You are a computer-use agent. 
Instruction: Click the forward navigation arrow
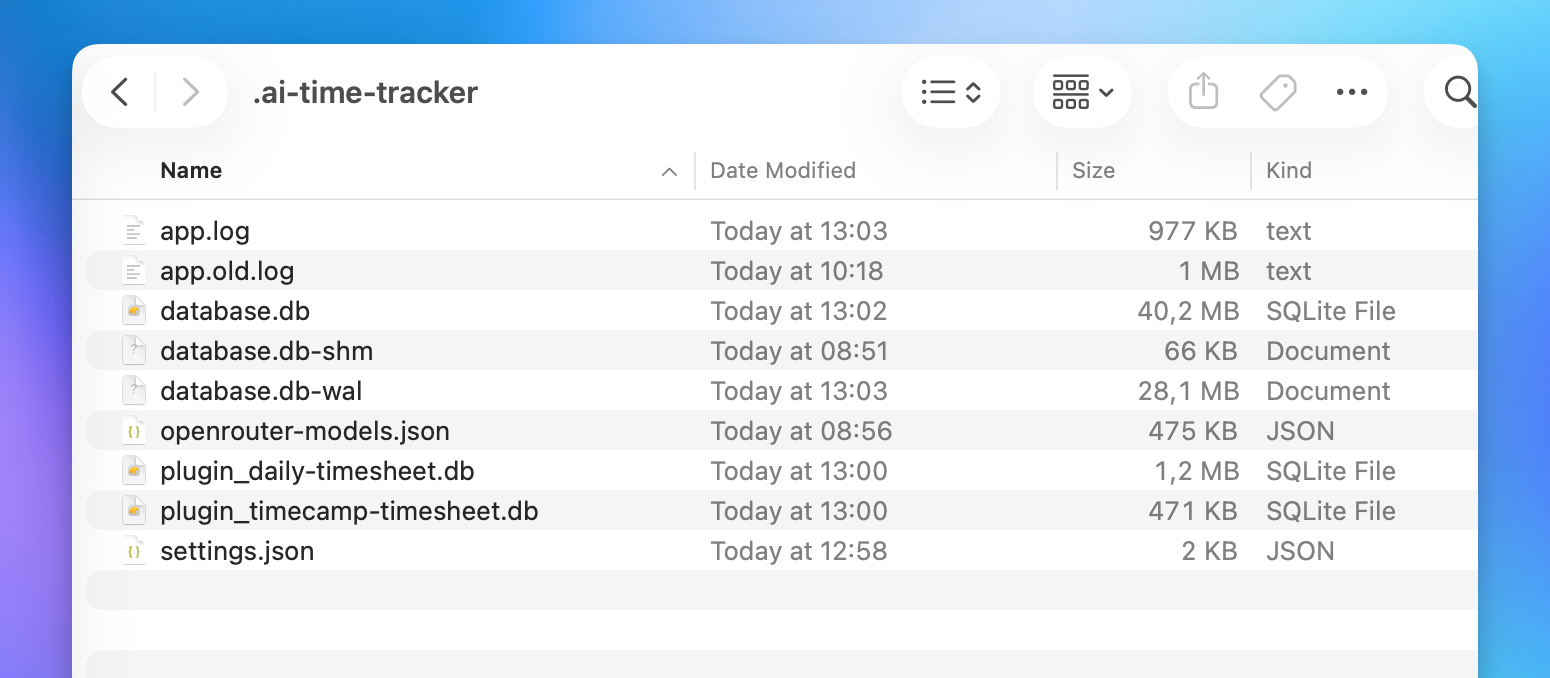[x=190, y=93]
